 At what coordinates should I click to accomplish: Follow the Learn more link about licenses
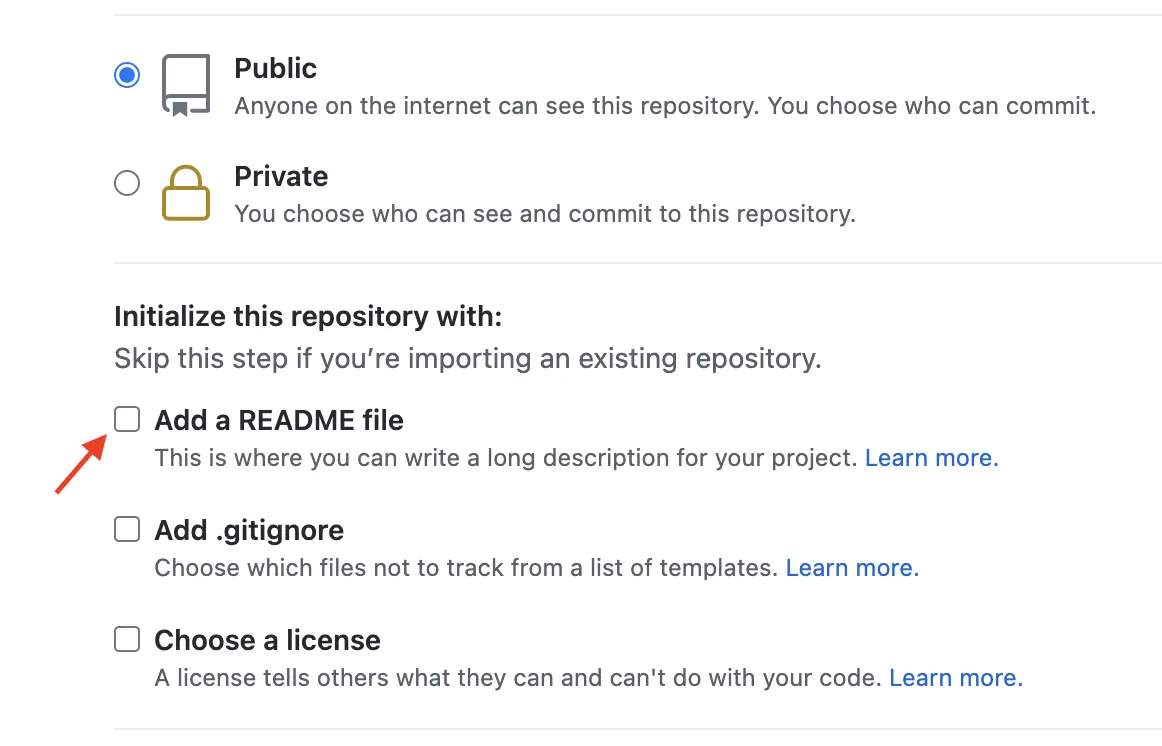click(x=955, y=678)
